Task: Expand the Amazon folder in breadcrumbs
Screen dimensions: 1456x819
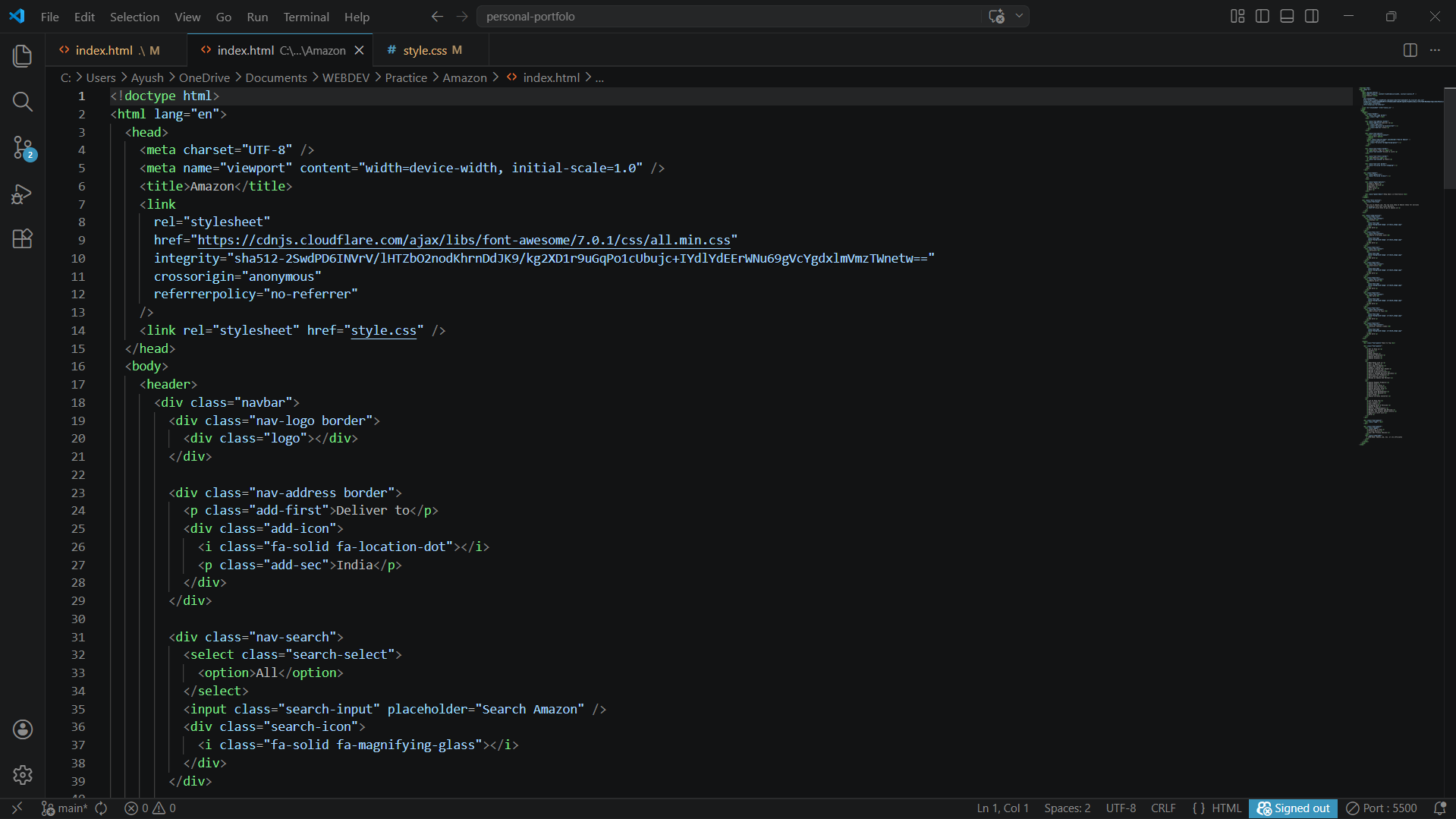Action: (x=464, y=77)
